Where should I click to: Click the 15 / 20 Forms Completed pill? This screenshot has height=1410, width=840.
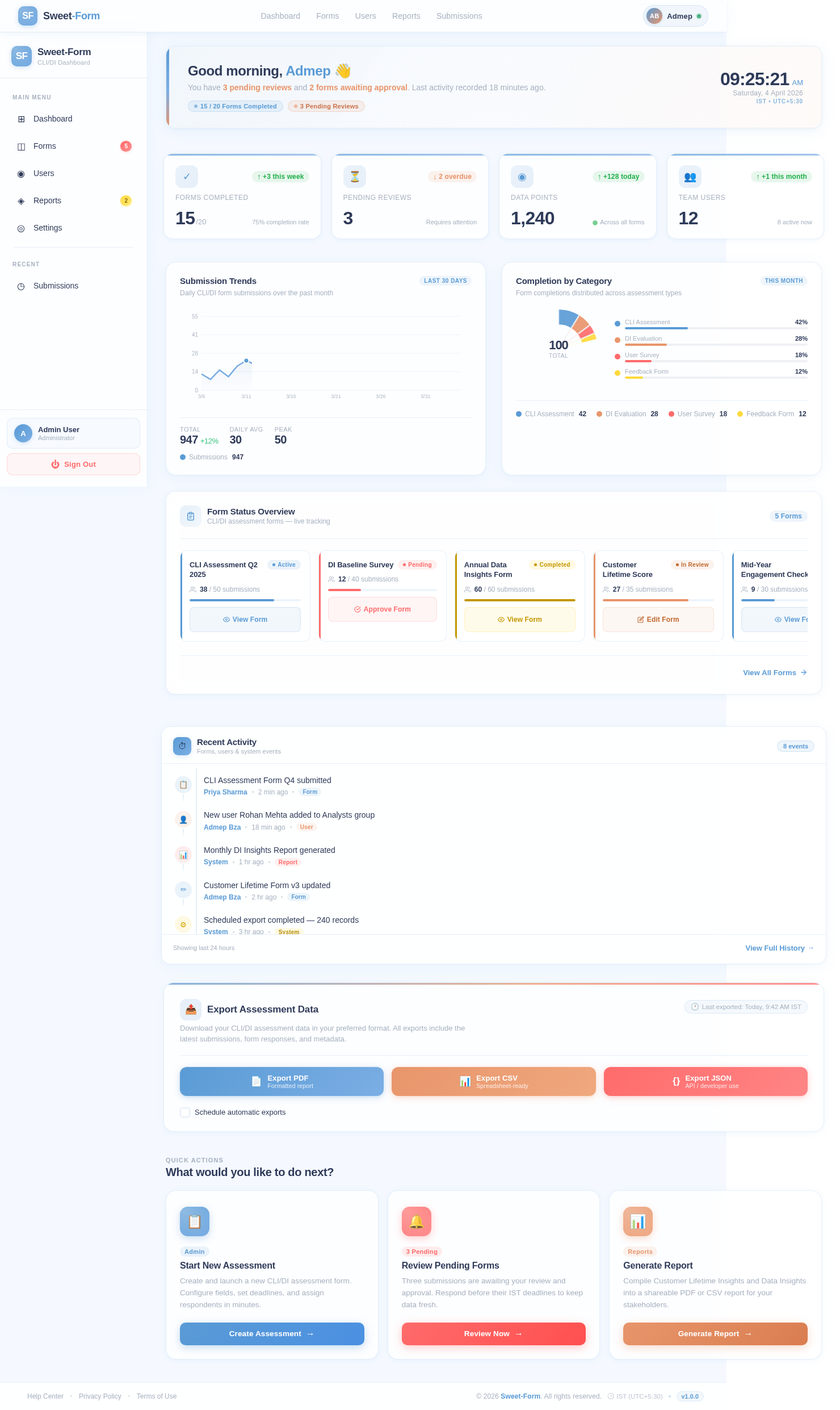236,106
